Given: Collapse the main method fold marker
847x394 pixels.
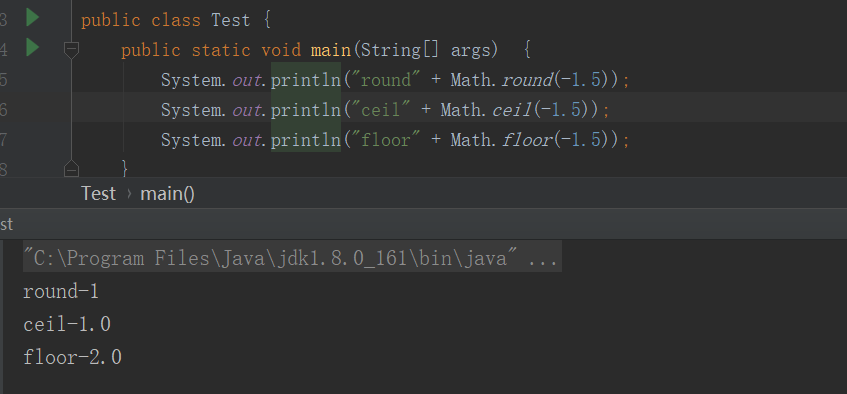Looking at the screenshot, I should 71,50.
